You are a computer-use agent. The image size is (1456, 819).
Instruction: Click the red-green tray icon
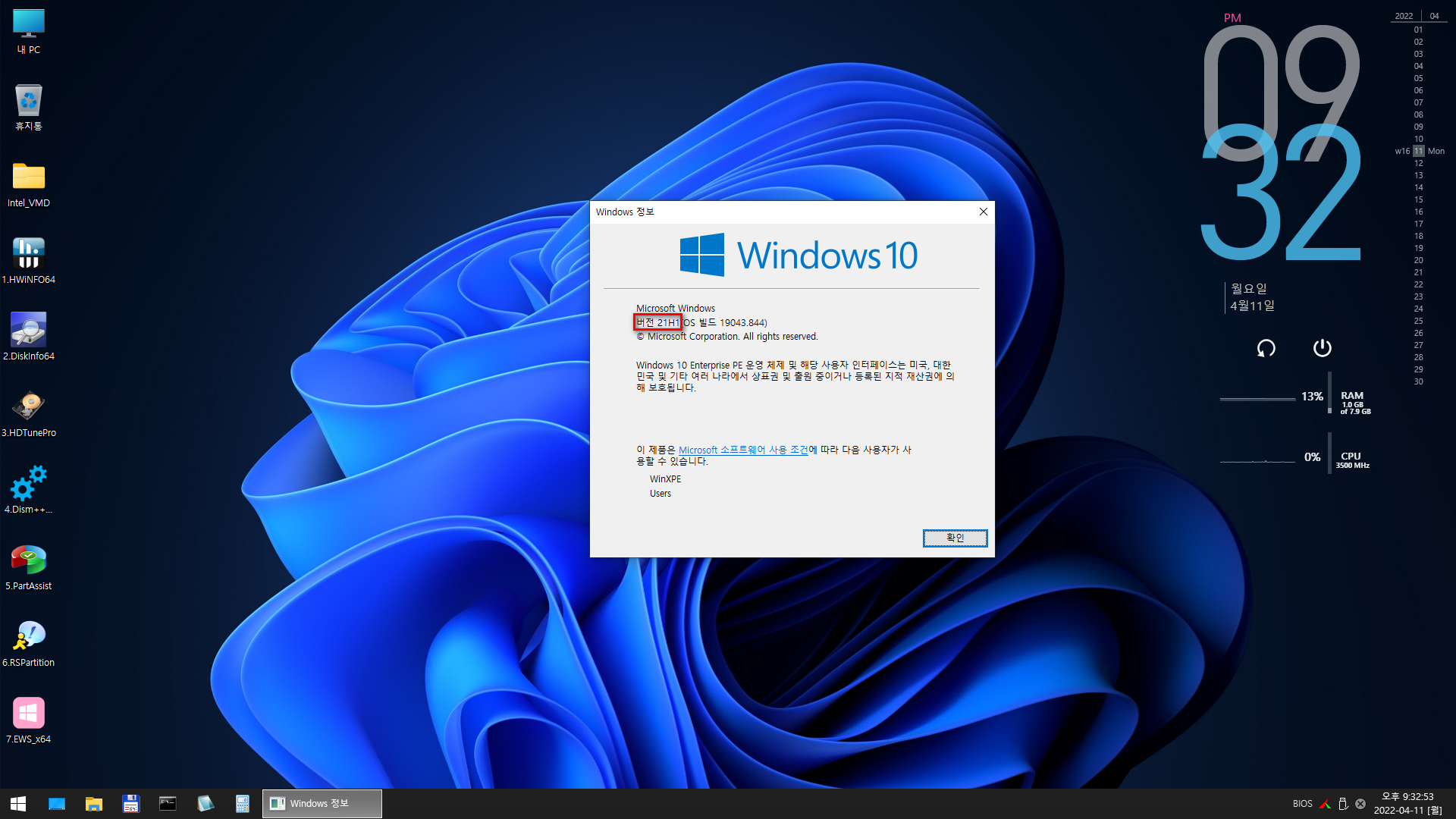tap(1325, 804)
